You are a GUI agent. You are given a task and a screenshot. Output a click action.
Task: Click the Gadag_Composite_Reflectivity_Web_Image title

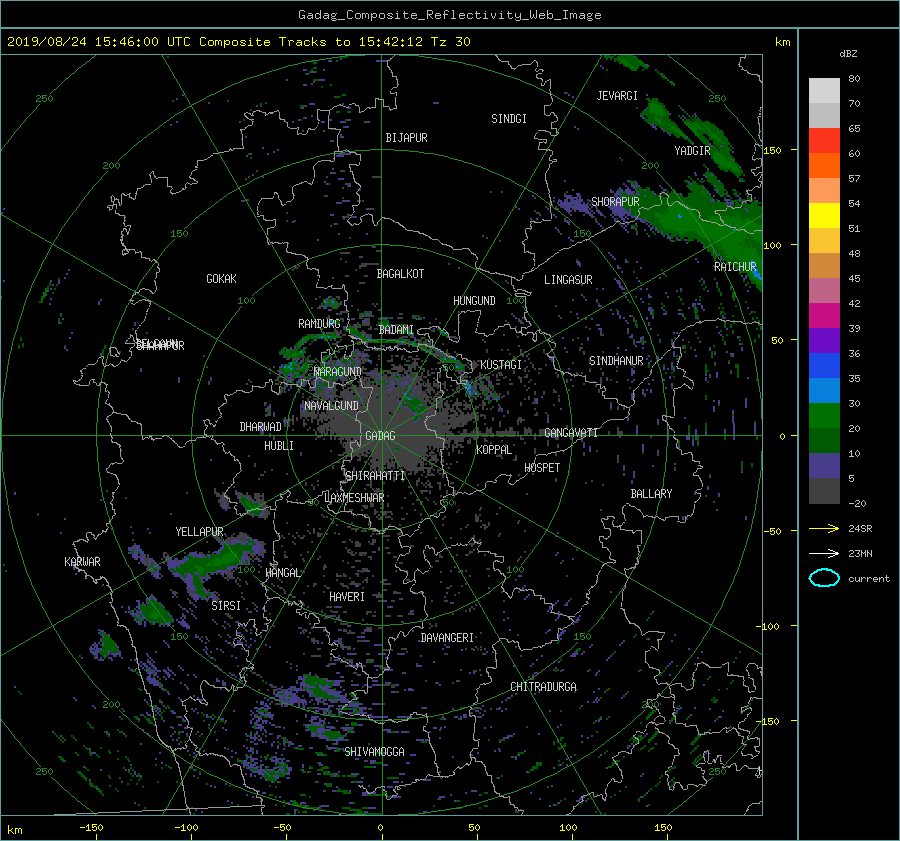click(x=449, y=15)
